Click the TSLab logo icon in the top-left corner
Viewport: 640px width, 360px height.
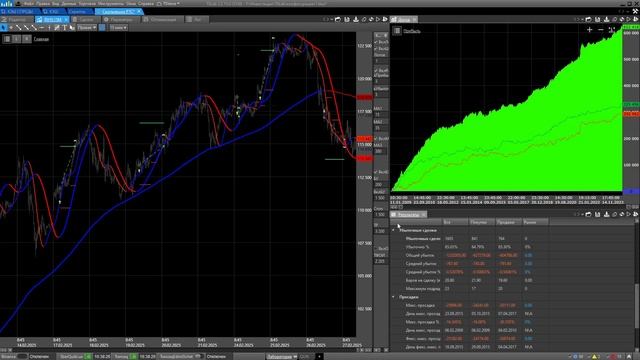tap(7, 3)
